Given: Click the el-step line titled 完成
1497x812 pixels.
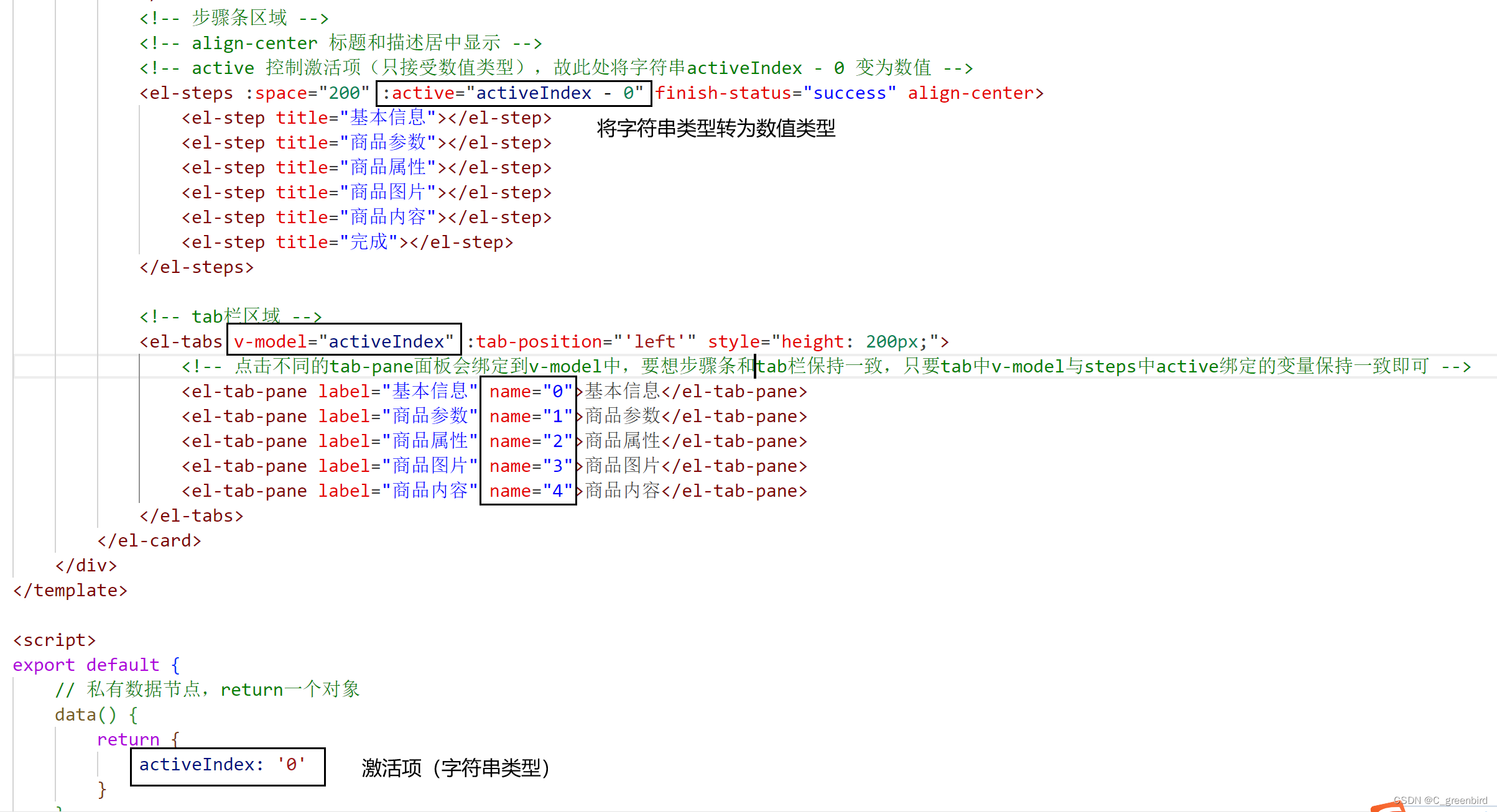Looking at the screenshot, I should (x=347, y=242).
